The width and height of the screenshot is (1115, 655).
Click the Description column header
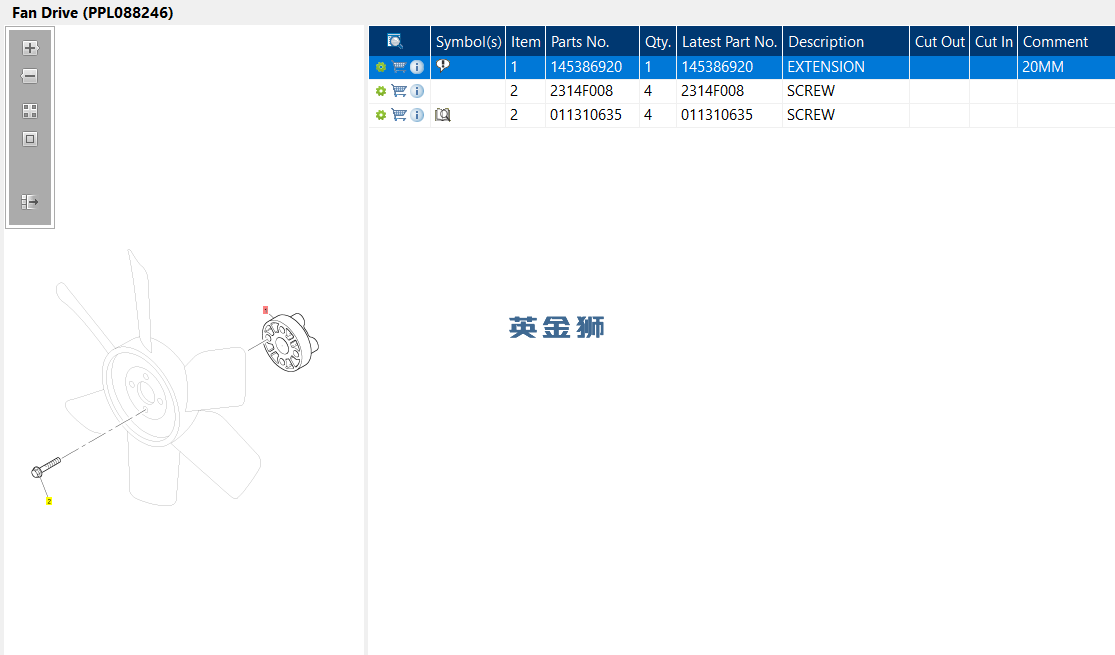846,41
